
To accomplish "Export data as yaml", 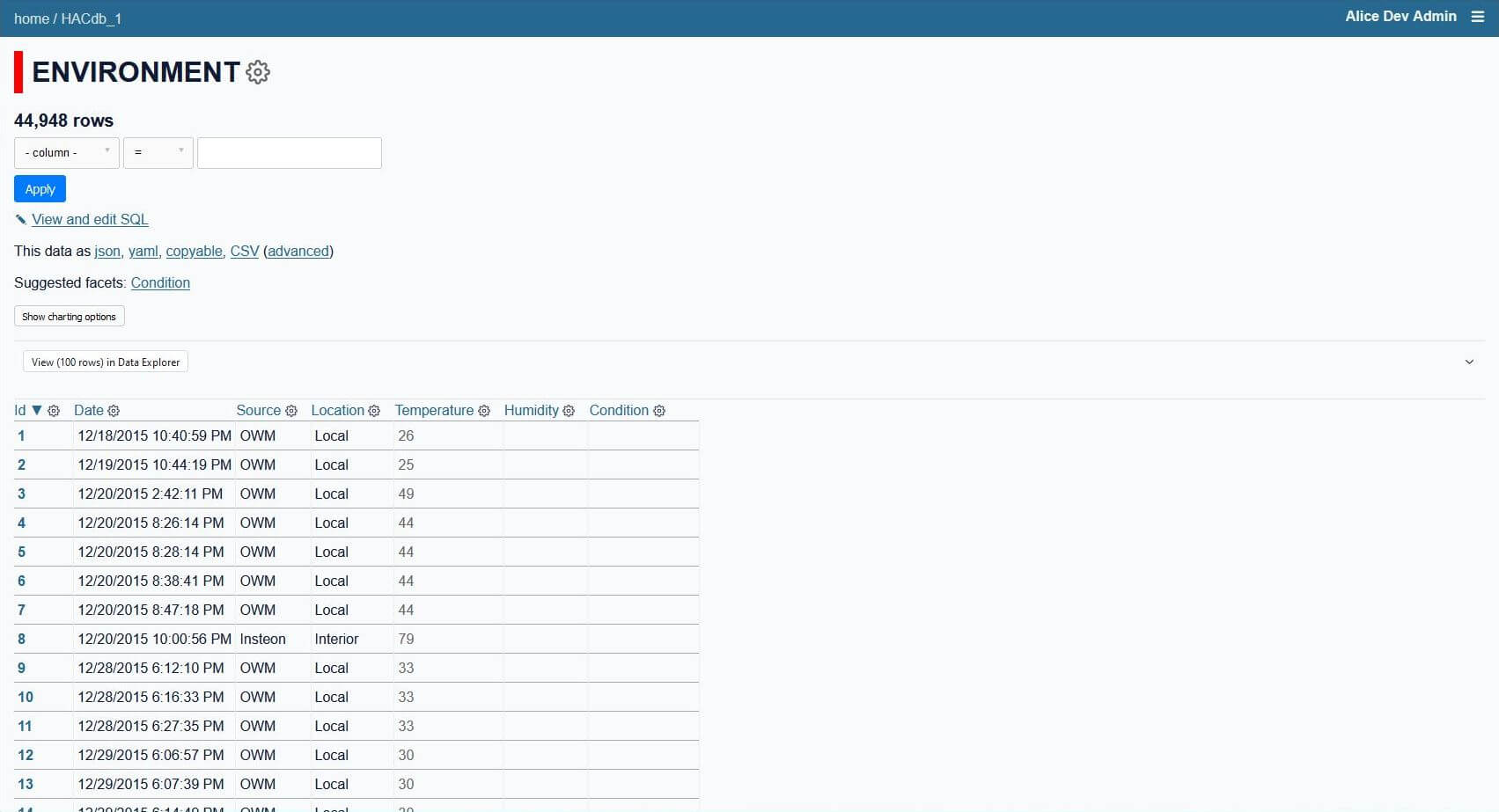I will point(143,252).
